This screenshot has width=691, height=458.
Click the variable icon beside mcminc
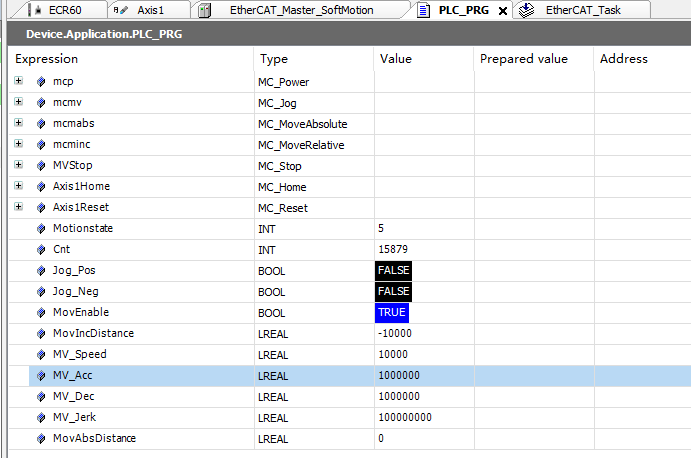(x=41, y=145)
